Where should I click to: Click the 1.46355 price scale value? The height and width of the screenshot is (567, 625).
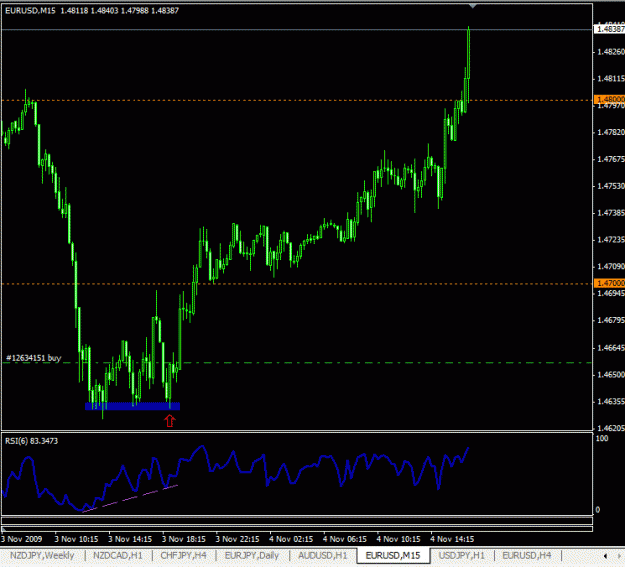tap(610, 401)
